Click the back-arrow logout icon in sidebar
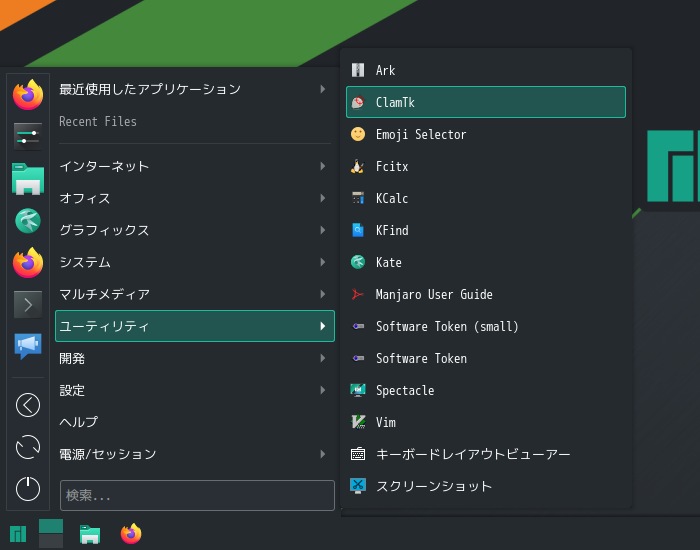700x550 pixels. (x=28, y=405)
